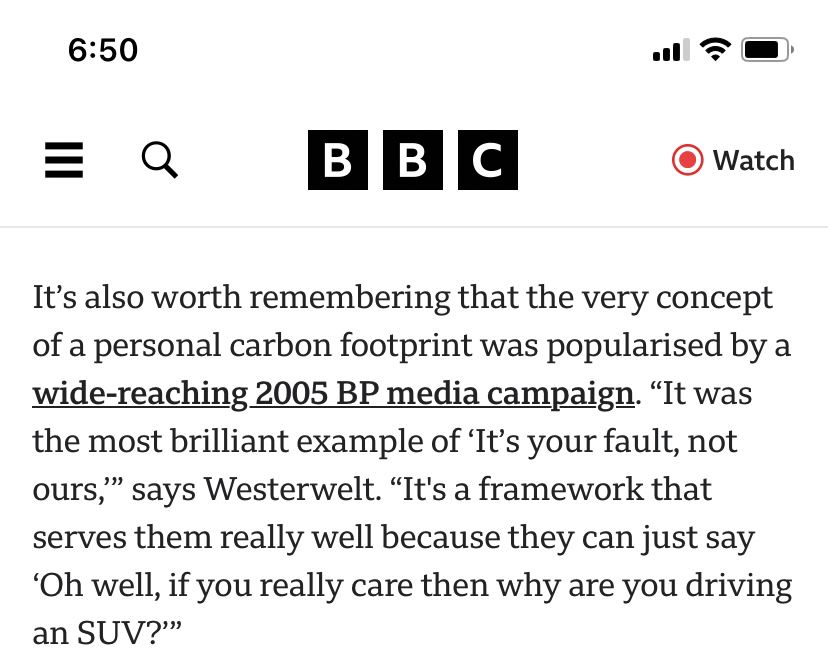Tap the first B block of the BBC logo
The image size is (828, 663).
pyautogui.click(x=338, y=160)
